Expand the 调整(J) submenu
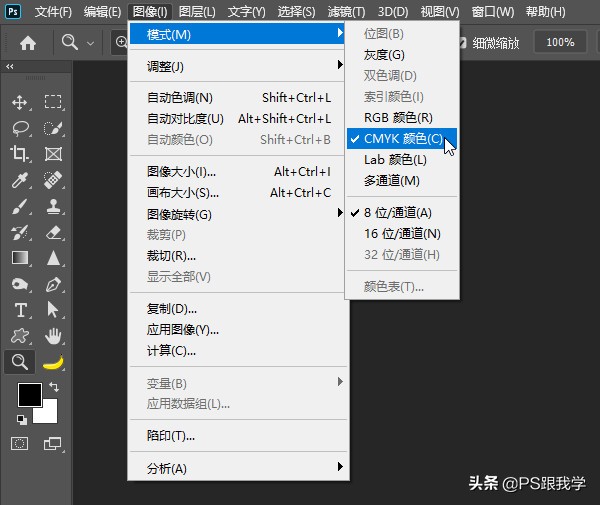Screen dimensions: 600x505 click(x=237, y=66)
